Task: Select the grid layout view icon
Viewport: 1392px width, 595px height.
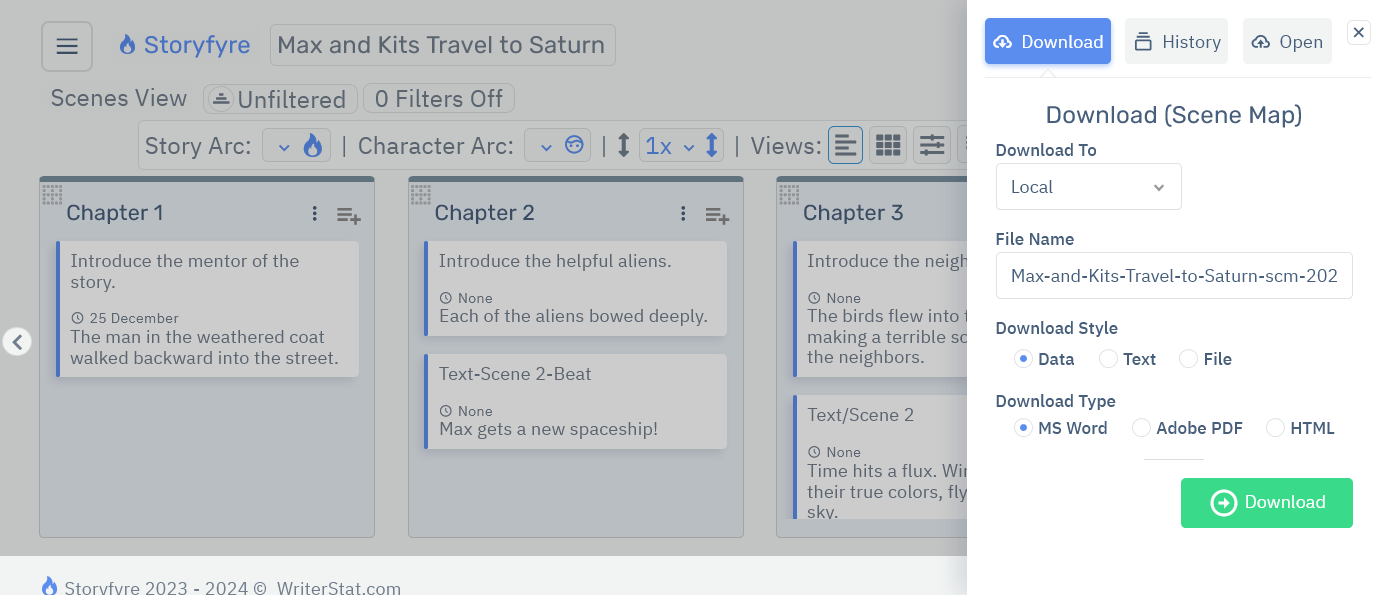Action: click(x=887, y=144)
